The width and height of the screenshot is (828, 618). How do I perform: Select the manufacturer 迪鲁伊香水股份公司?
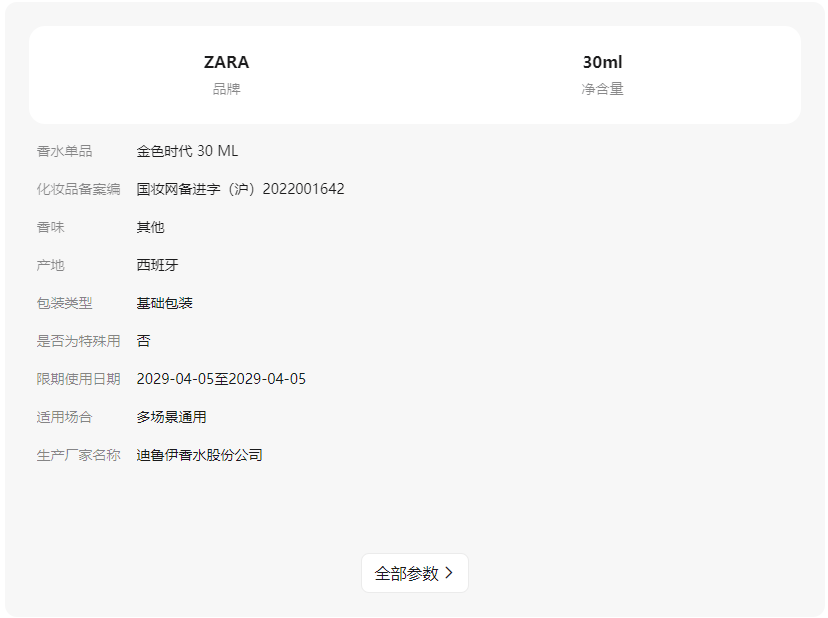200,455
